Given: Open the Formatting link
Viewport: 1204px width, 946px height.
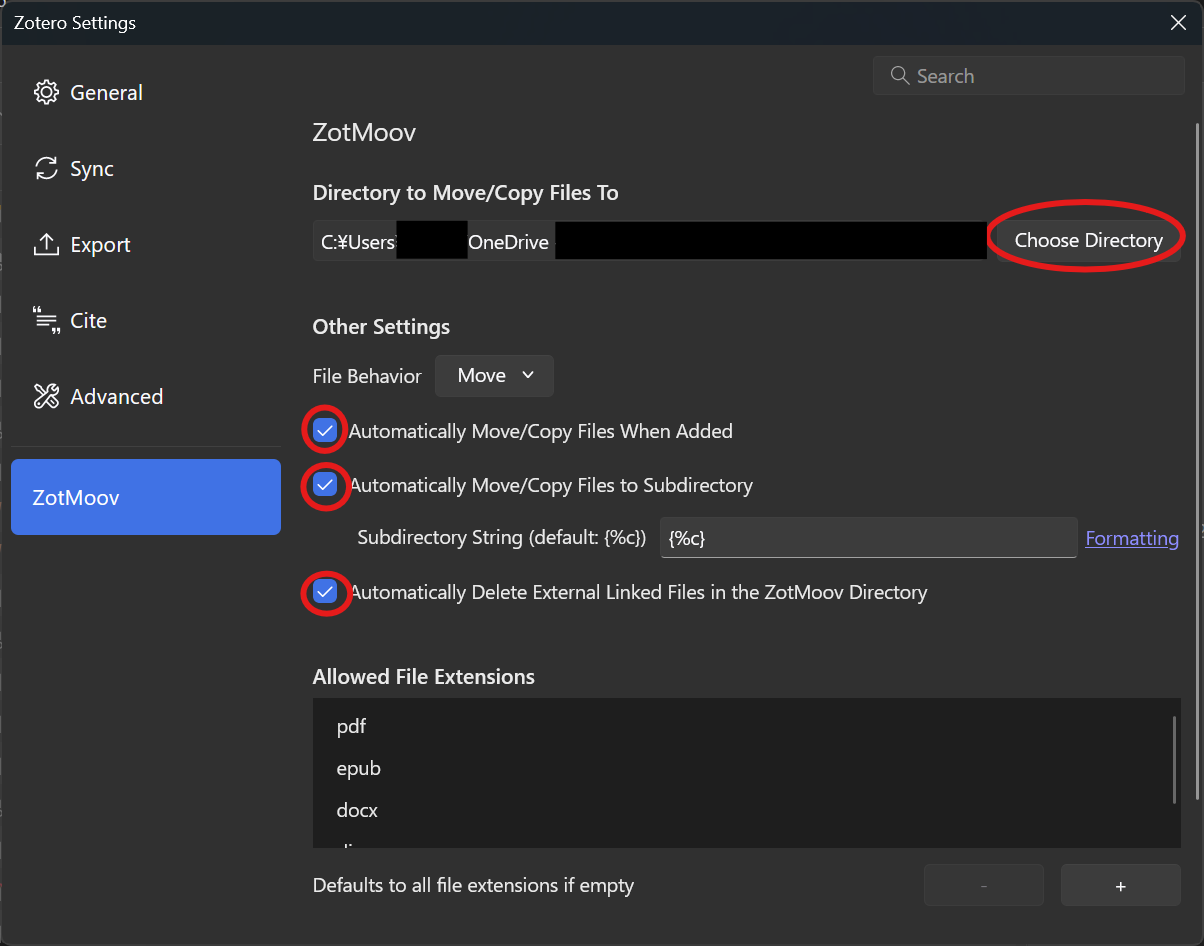Looking at the screenshot, I should 1132,539.
